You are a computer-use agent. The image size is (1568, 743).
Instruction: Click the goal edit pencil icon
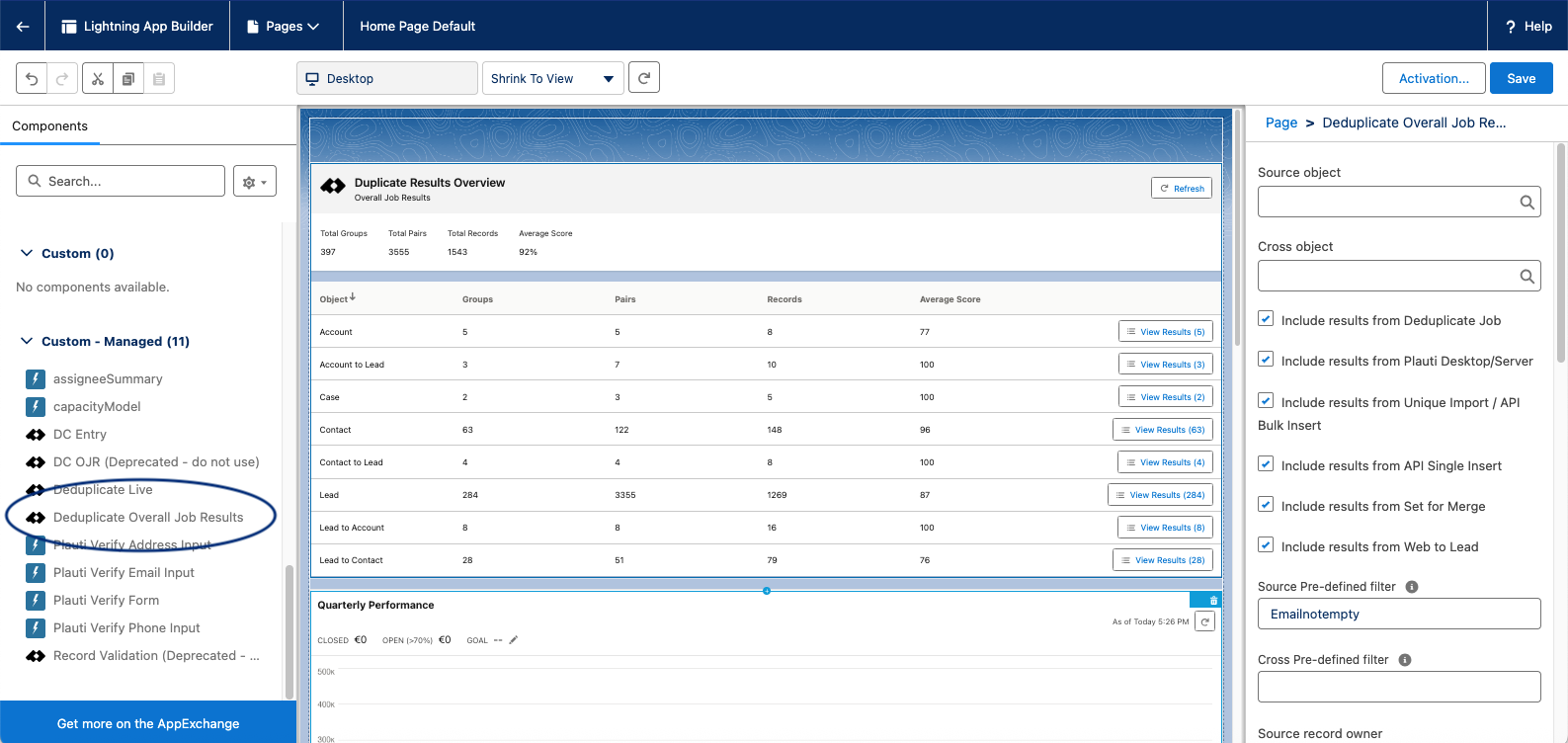pyautogui.click(x=513, y=640)
